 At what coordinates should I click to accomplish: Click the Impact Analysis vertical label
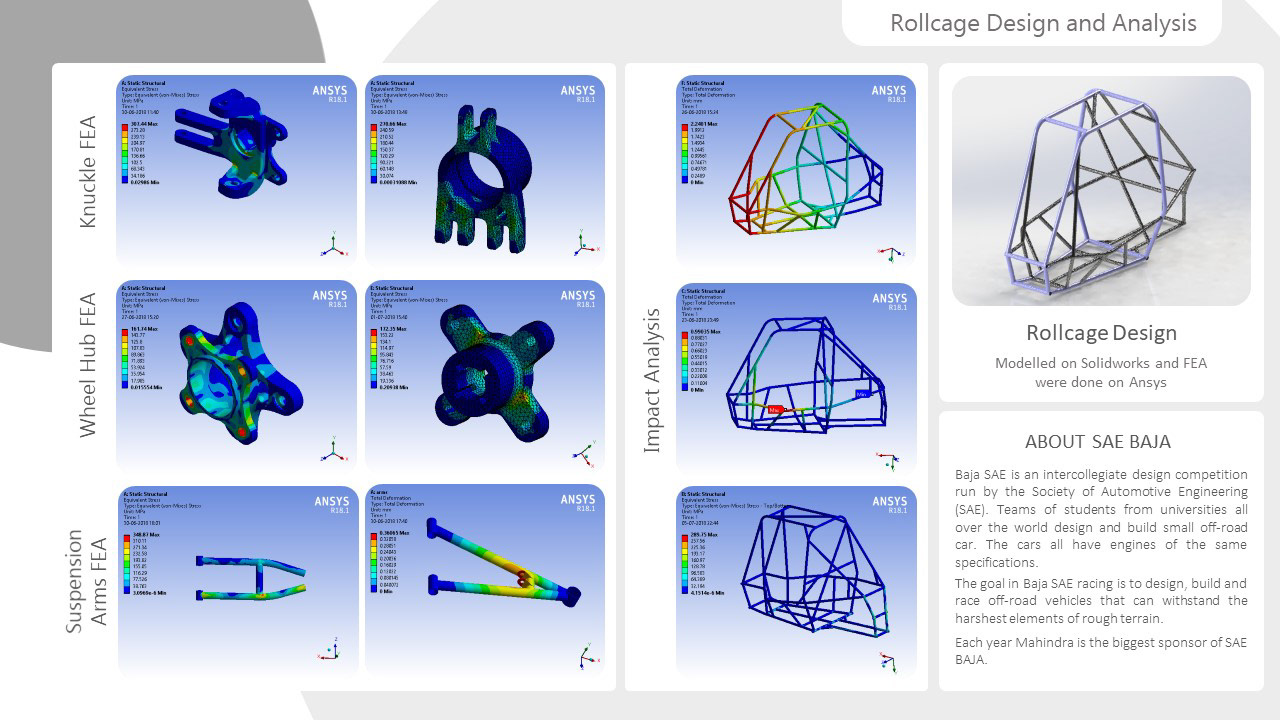[651, 380]
